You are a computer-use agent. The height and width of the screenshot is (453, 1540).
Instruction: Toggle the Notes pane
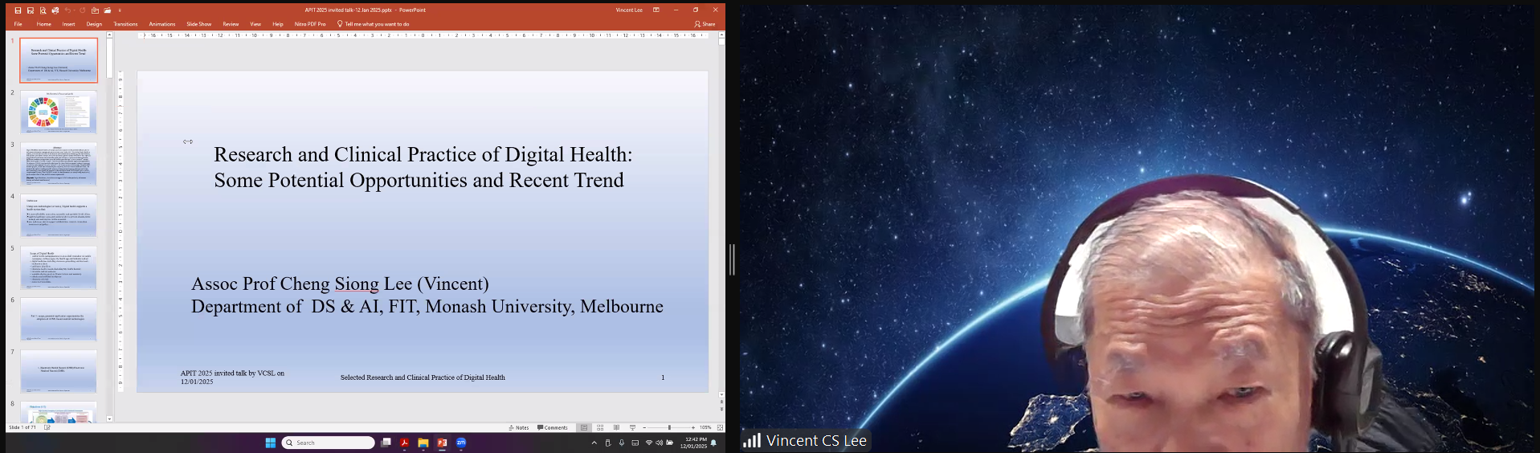(x=518, y=427)
